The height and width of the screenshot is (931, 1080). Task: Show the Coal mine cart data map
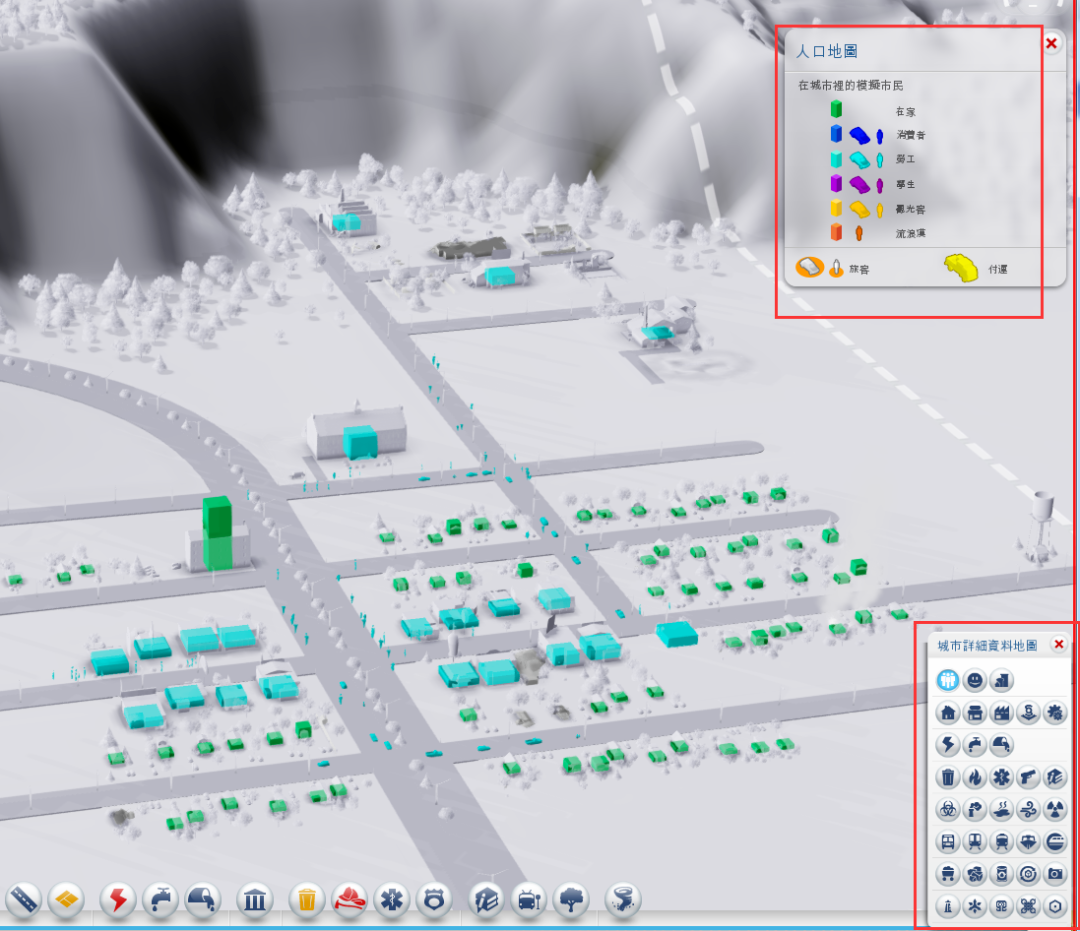tap(948, 874)
